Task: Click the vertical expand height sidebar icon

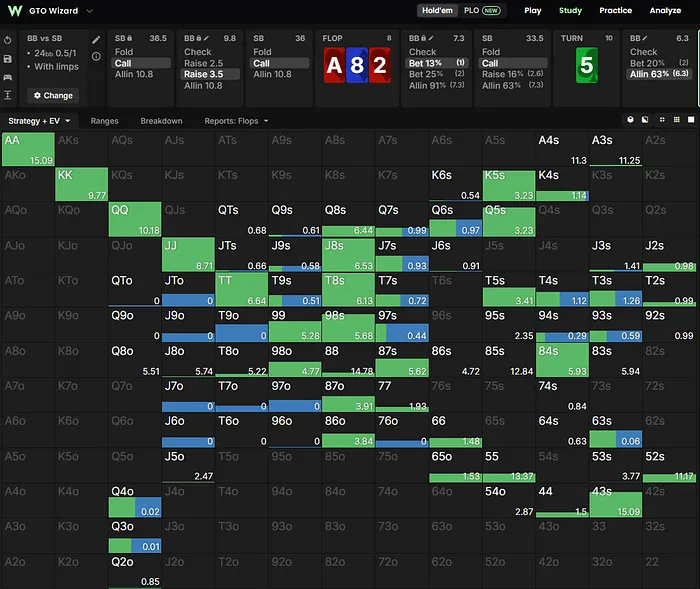Action: click(x=8, y=95)
